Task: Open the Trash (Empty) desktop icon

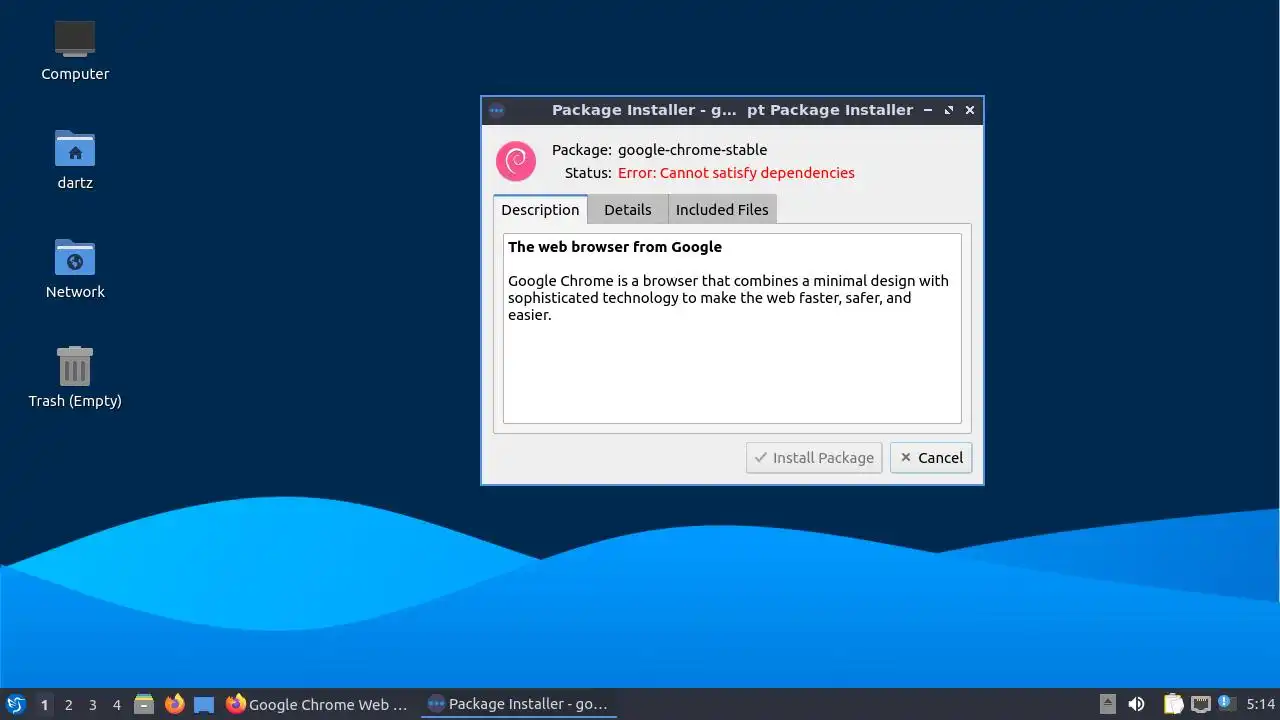Action: click(x=75, y=366)
